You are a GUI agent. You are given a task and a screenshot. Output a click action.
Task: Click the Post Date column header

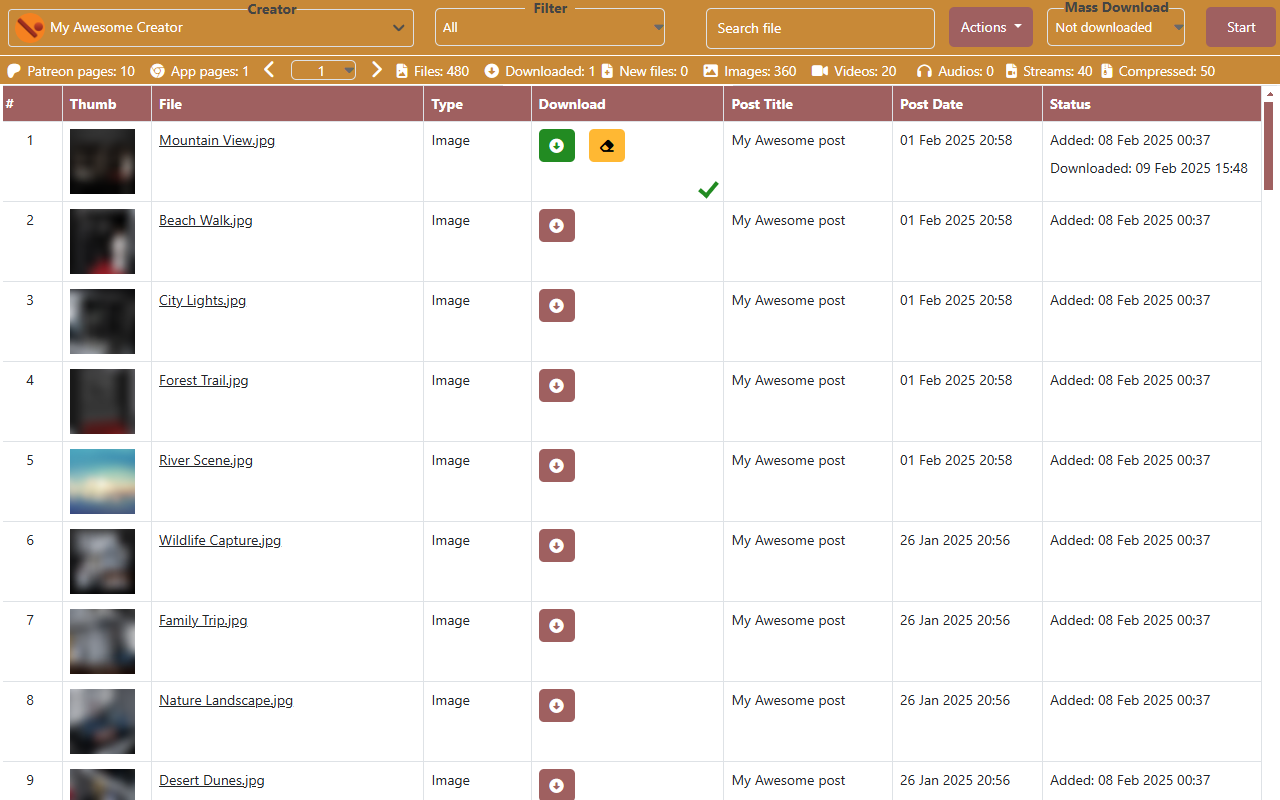click(x=931, y=104)
